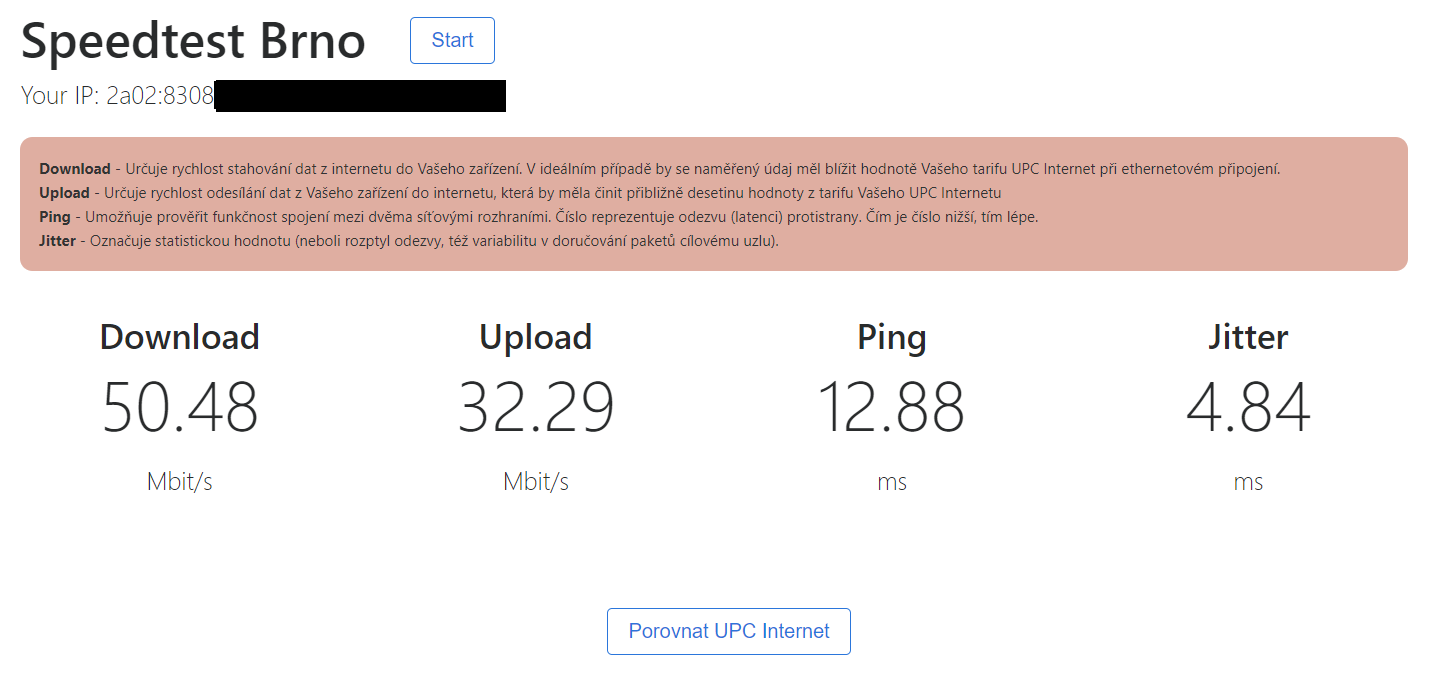
Task: Select the 32.29 upload speed value
Action: click(536, 407)
